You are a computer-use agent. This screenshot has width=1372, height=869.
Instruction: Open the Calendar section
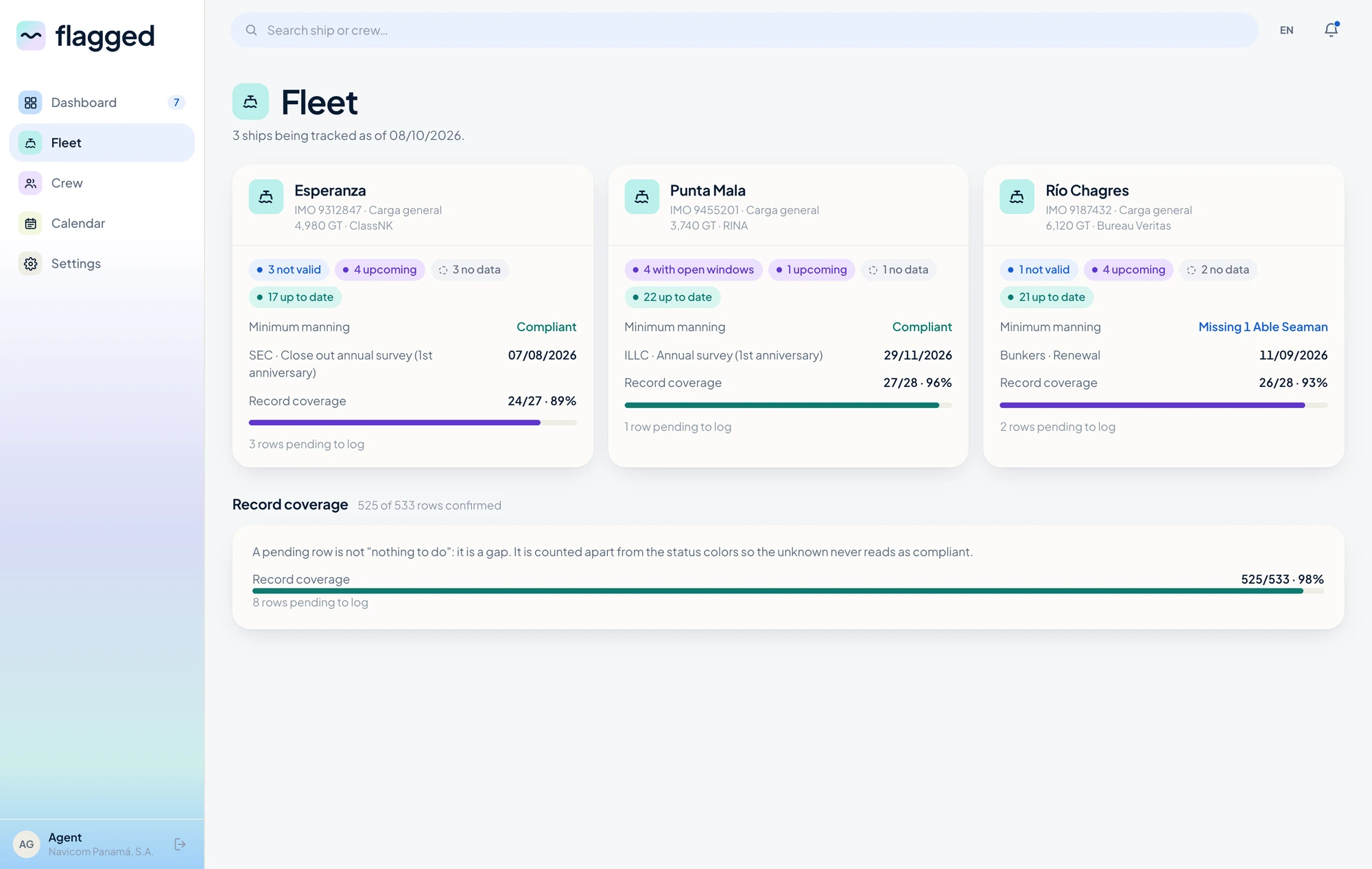[102, 224]
